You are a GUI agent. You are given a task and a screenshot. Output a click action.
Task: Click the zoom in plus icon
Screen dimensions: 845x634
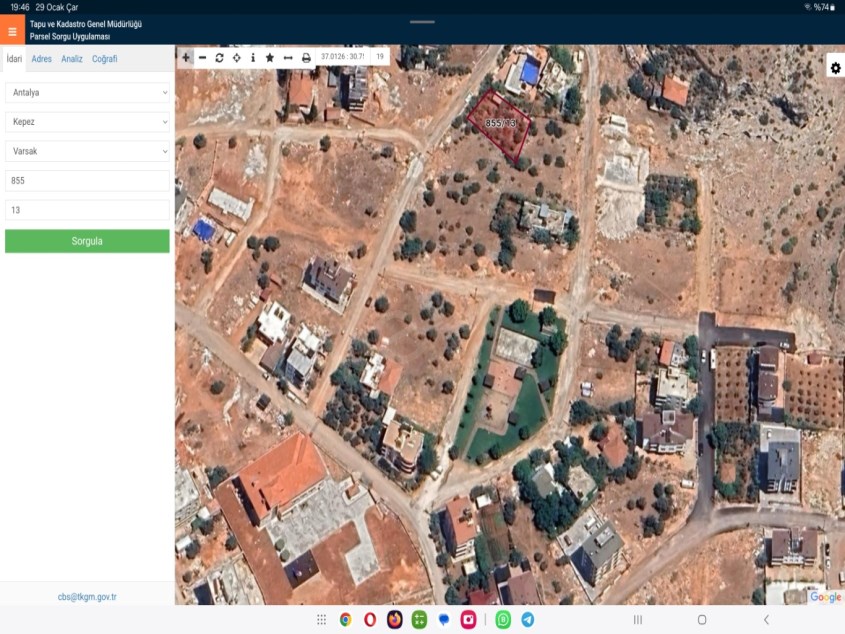(x=186, y=58)
